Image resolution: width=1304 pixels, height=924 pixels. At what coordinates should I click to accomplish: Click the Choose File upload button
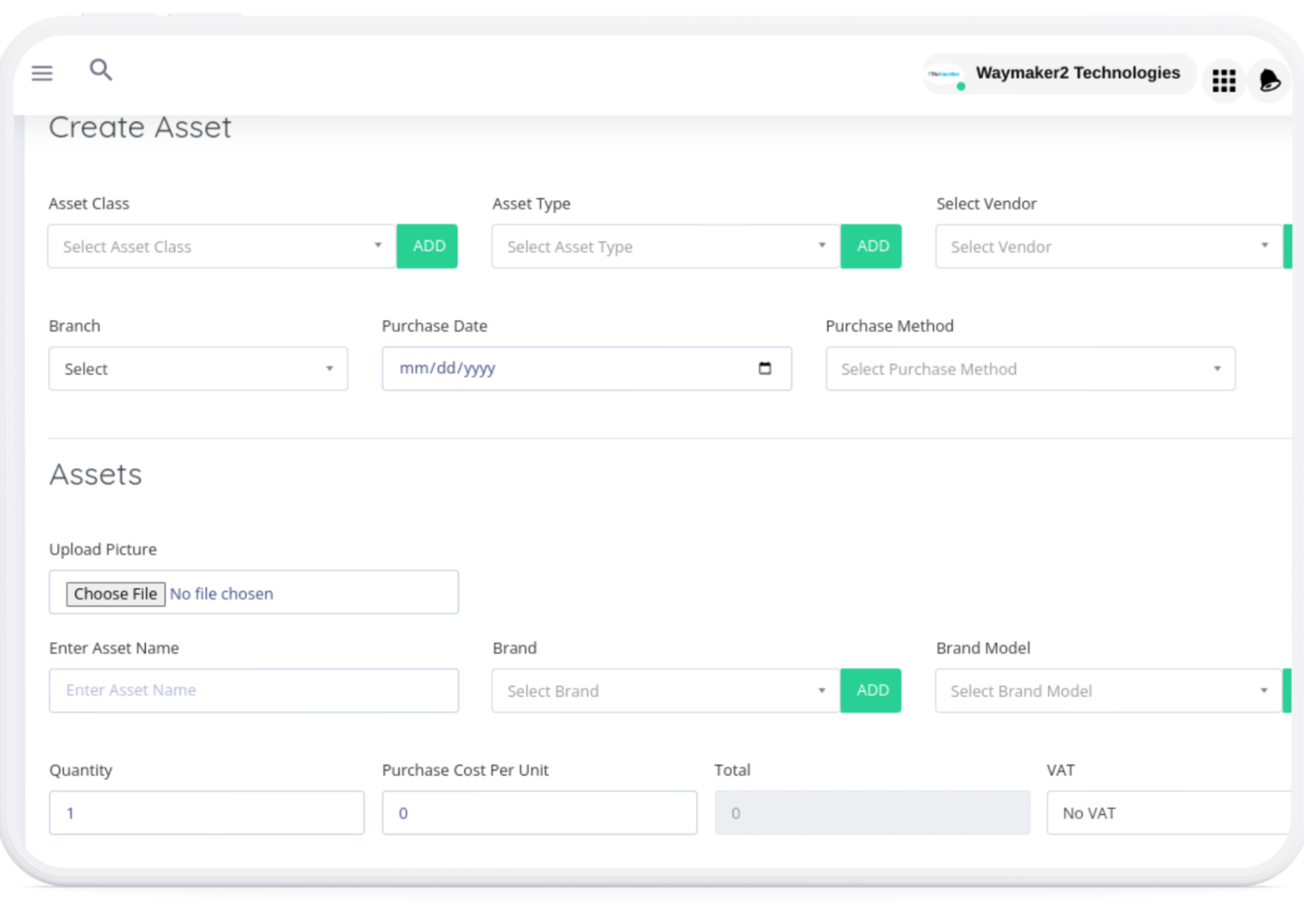(x=115, y=593)
